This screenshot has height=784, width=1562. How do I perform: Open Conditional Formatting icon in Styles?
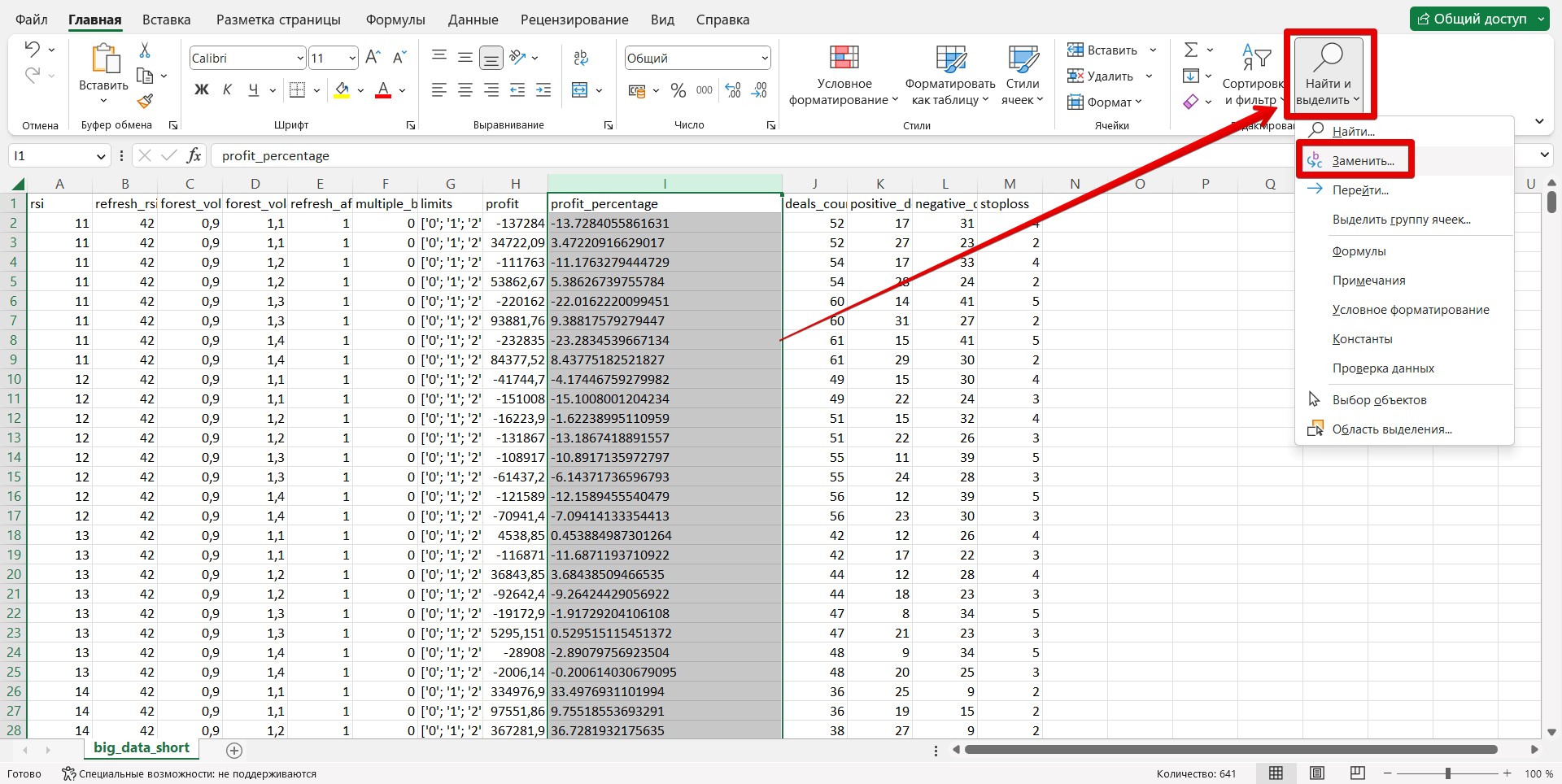coord(844,58)
